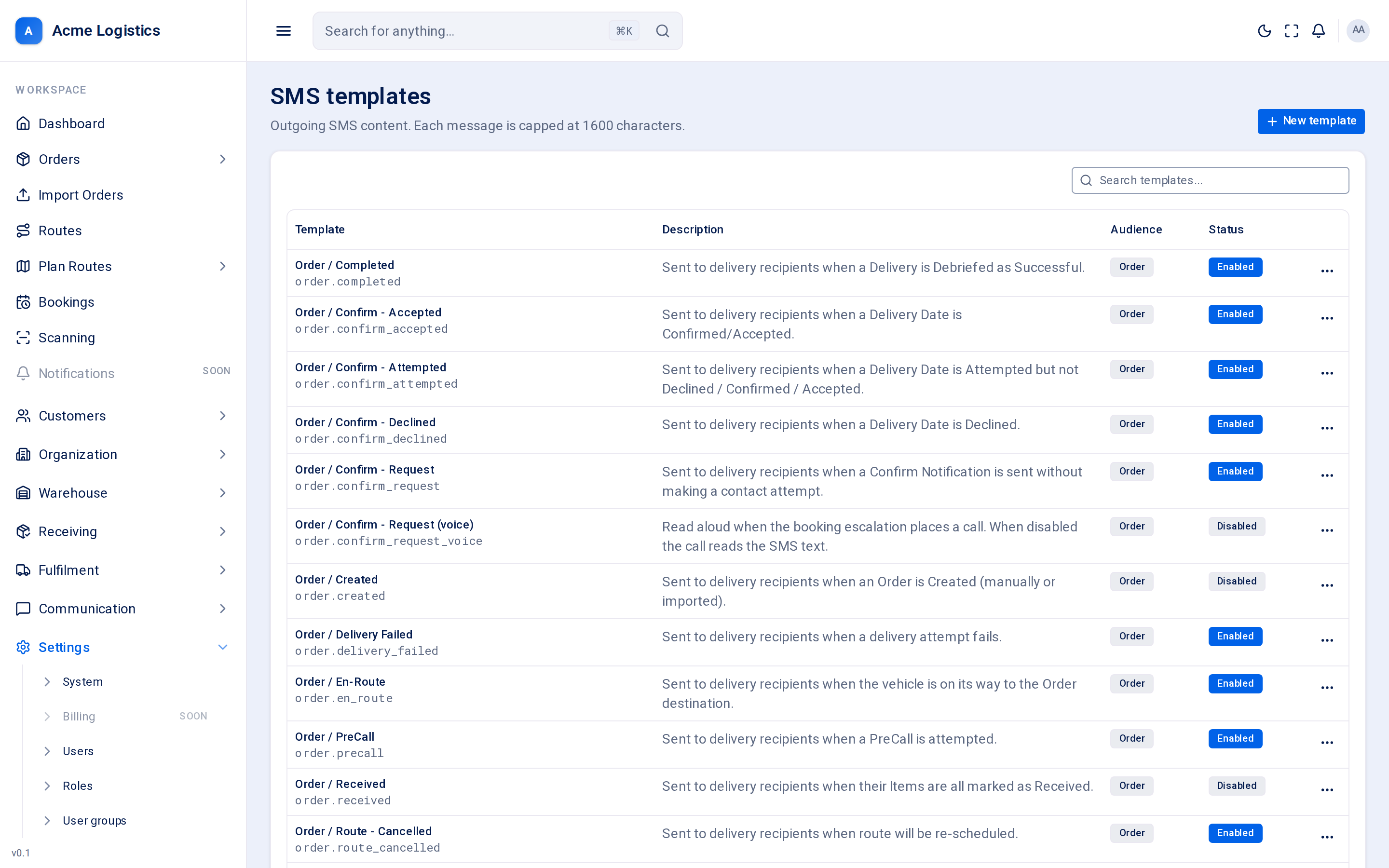Image resolution: width=1389 pixels, height=868 pixels.
Task: Click the Search templates field
Action: tap(1210, 180)
